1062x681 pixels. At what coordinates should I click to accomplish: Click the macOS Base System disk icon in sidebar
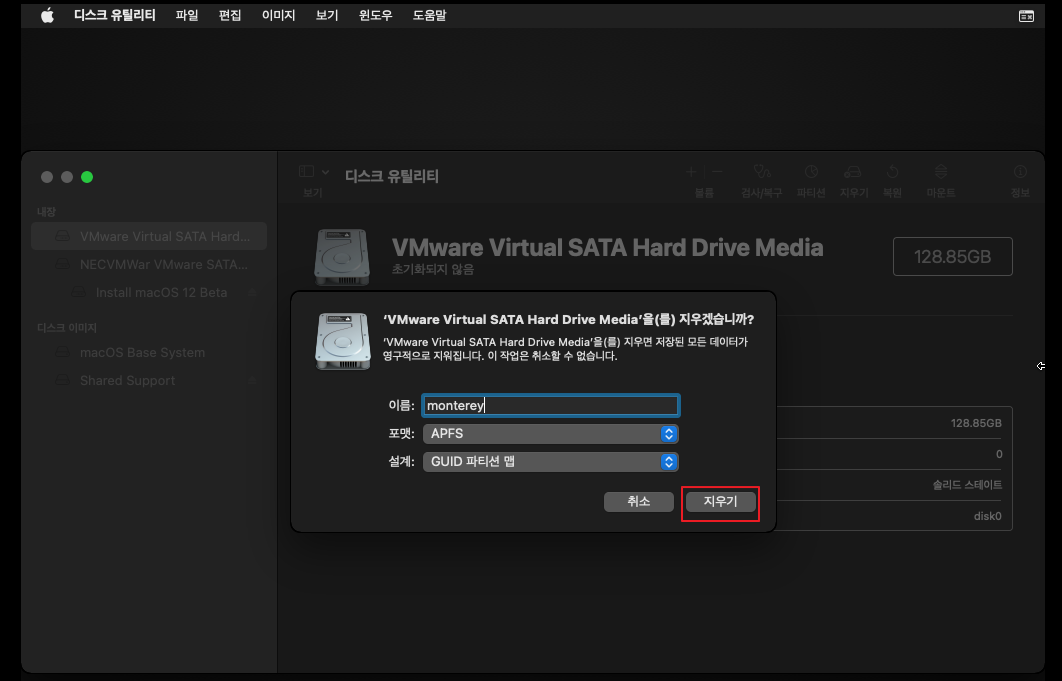(x=62, y=352)
